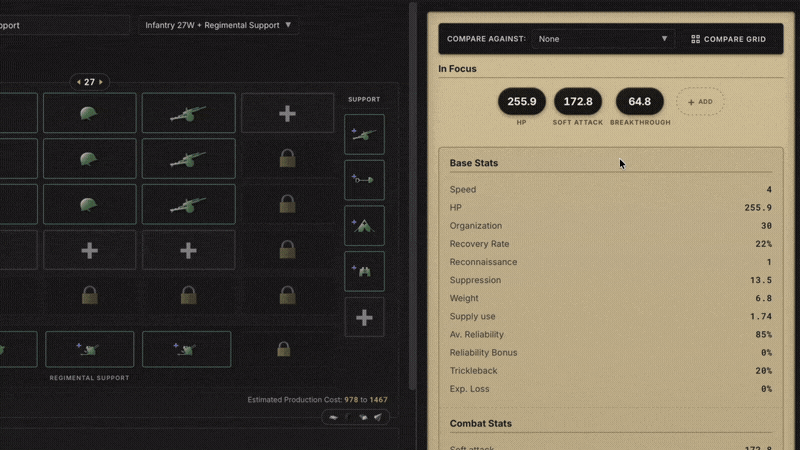The height and width of the screenshot is (450, 800).
Task: Open the support artillery company slot
Action: coord(364,134)
